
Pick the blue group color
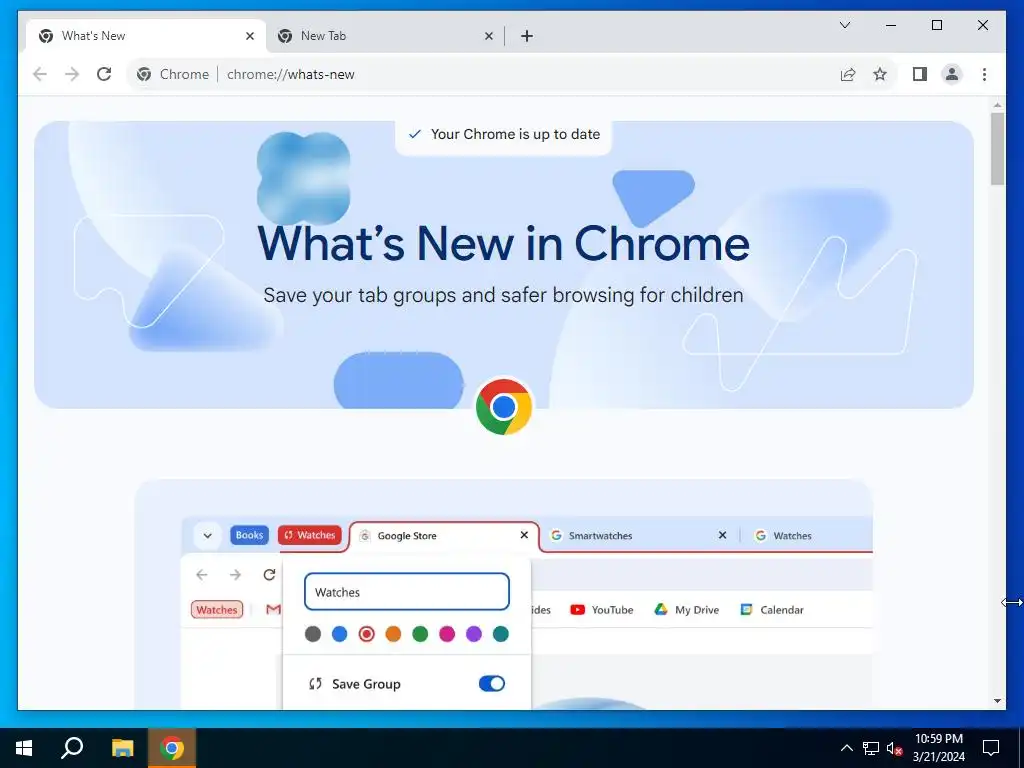coord(340,633)
